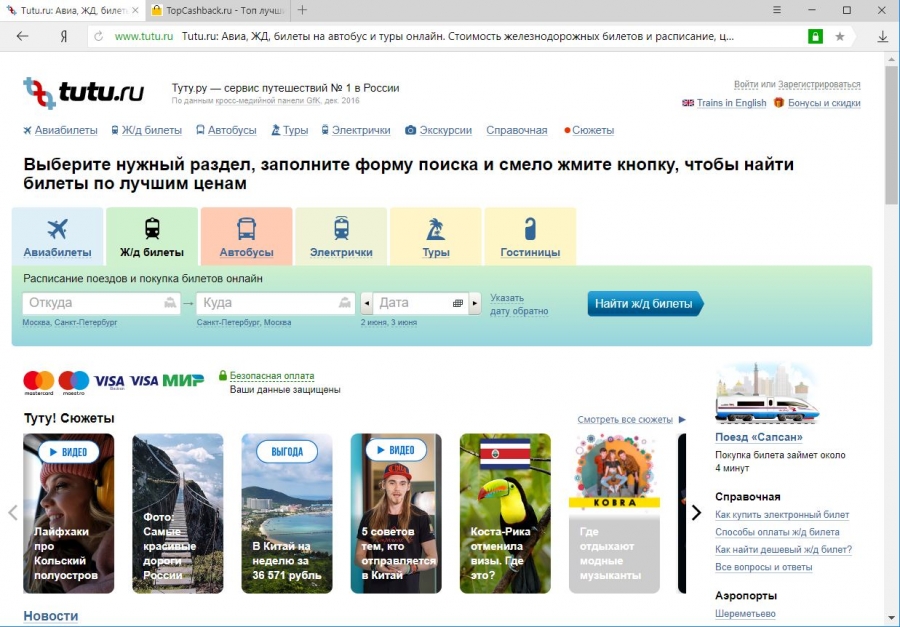
Task: Open Лайфхаки про Кольский полуостров story
Action: 69,513
